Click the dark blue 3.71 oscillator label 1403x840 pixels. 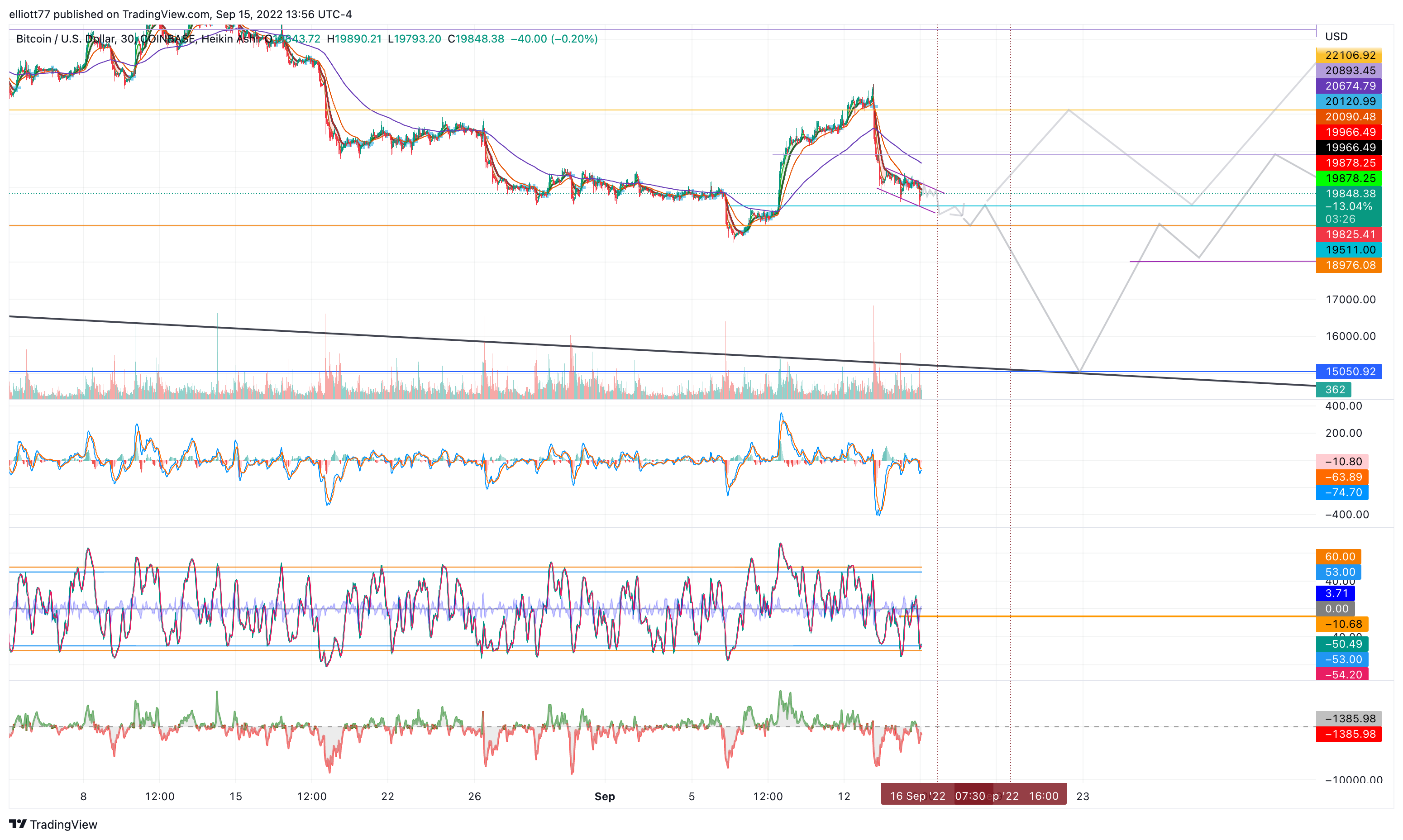pyautogui.click(x=1336, y=593)
